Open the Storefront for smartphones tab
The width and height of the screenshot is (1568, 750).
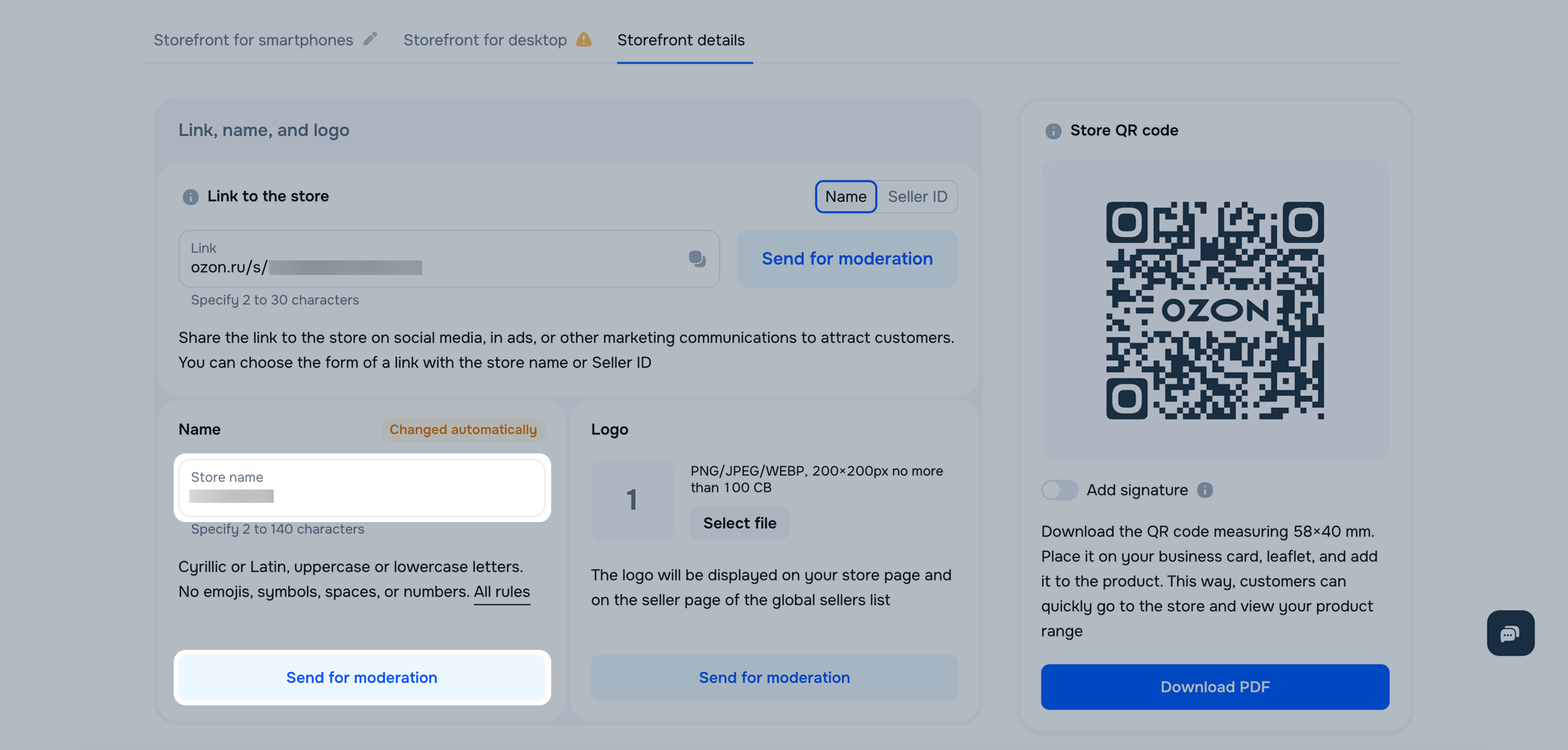coord(253,40)
